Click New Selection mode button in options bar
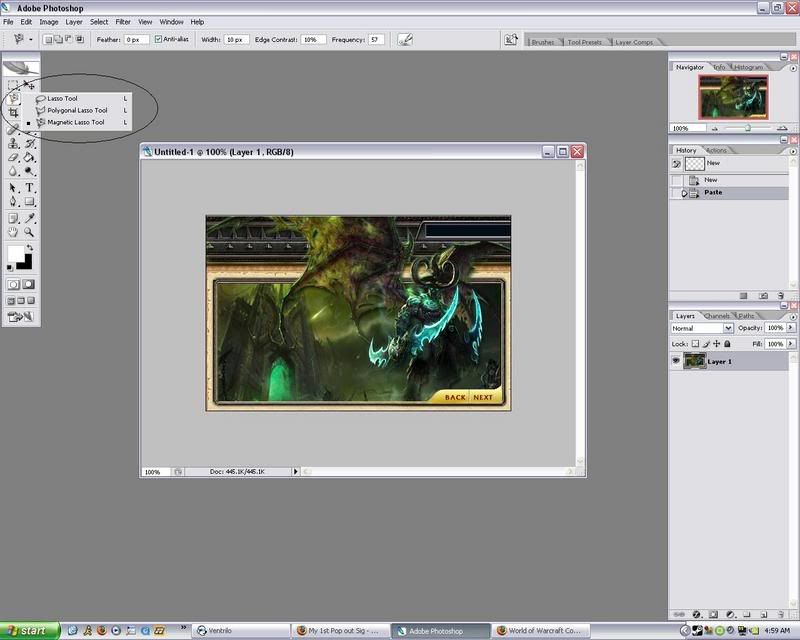800x640 pixels. pos(47,39)
